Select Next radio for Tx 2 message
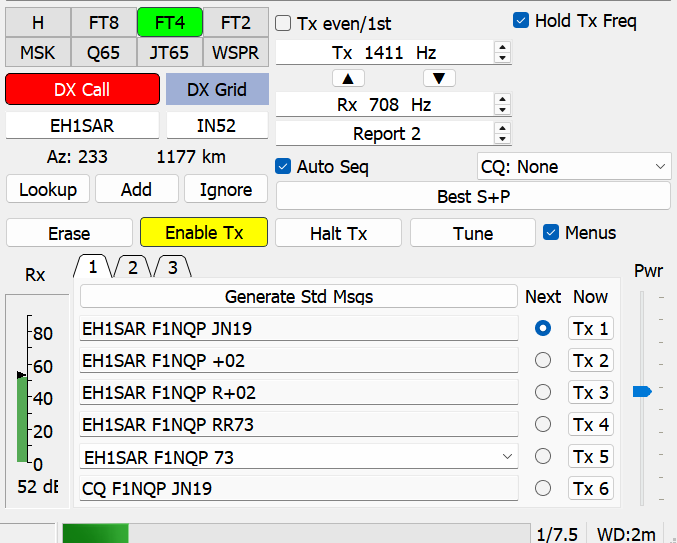The height and width of the screenshot is (543, 677). click(x=543, y=360)
